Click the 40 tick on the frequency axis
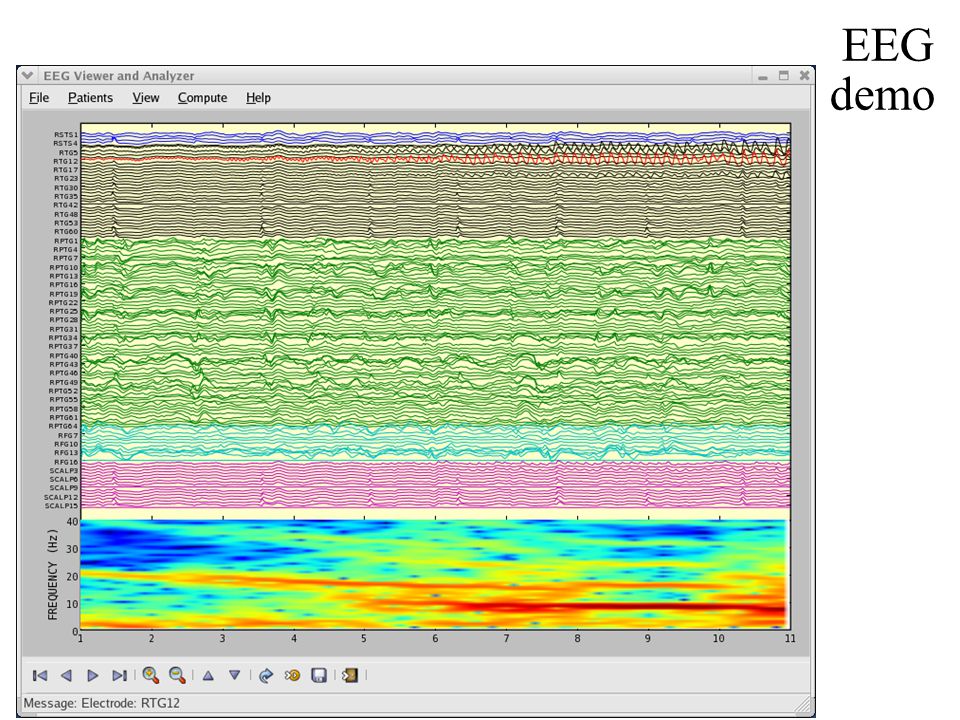The height and width of the screenshot is (720, 960). (x=72, y=522)
